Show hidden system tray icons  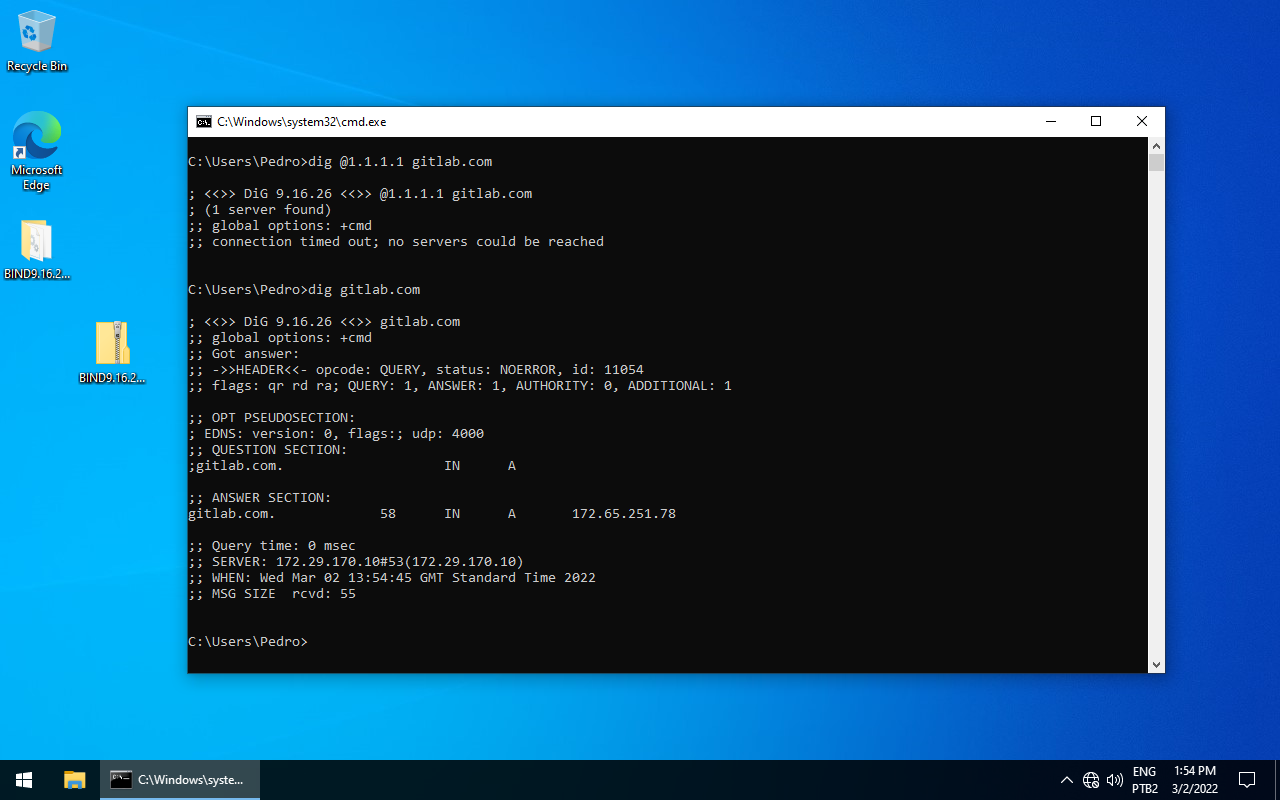(1066, 780)
